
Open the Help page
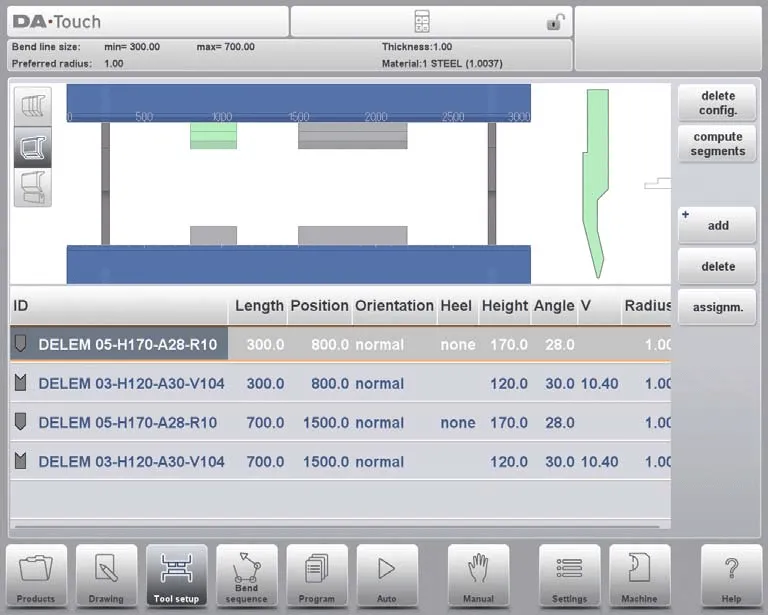click(731, 575)
